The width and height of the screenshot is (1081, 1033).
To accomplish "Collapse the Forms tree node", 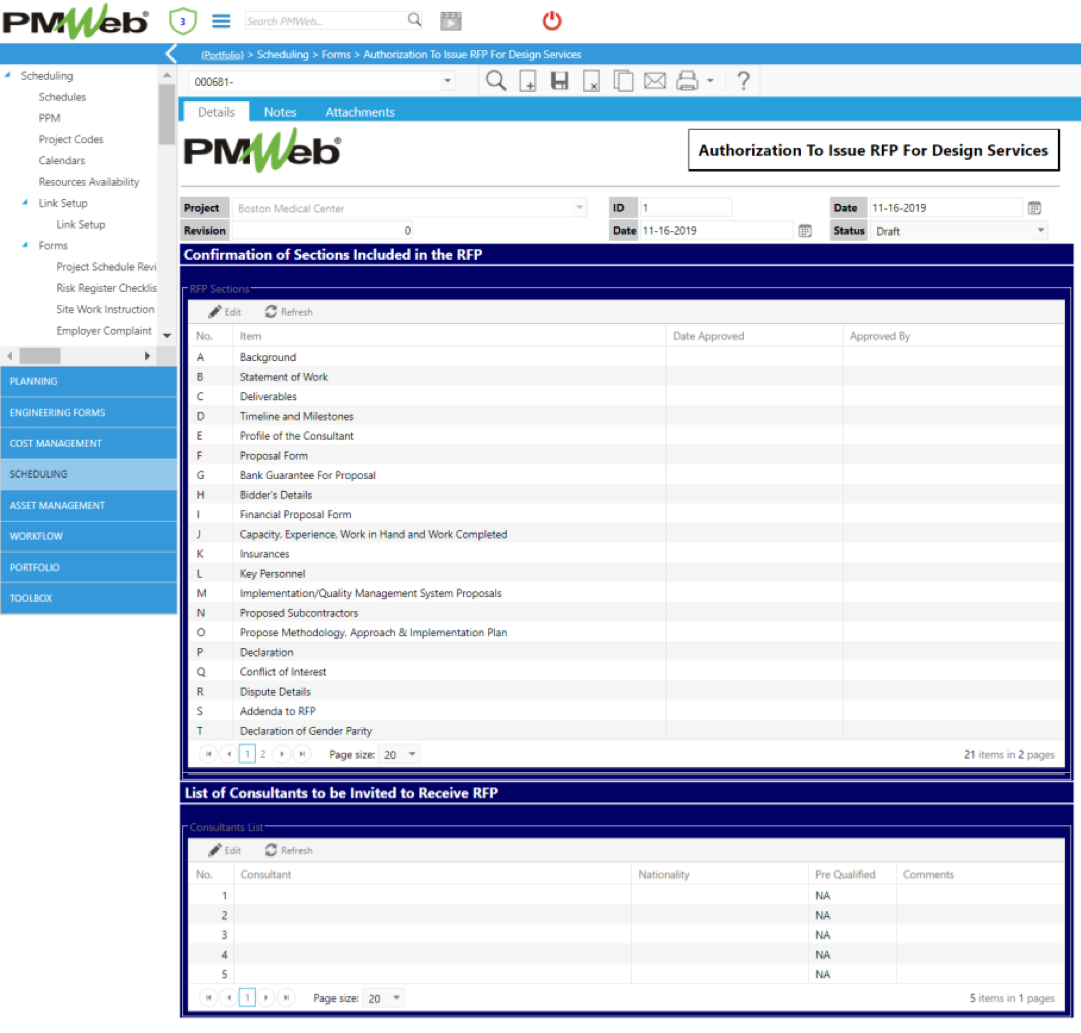I will pos(26,245).
